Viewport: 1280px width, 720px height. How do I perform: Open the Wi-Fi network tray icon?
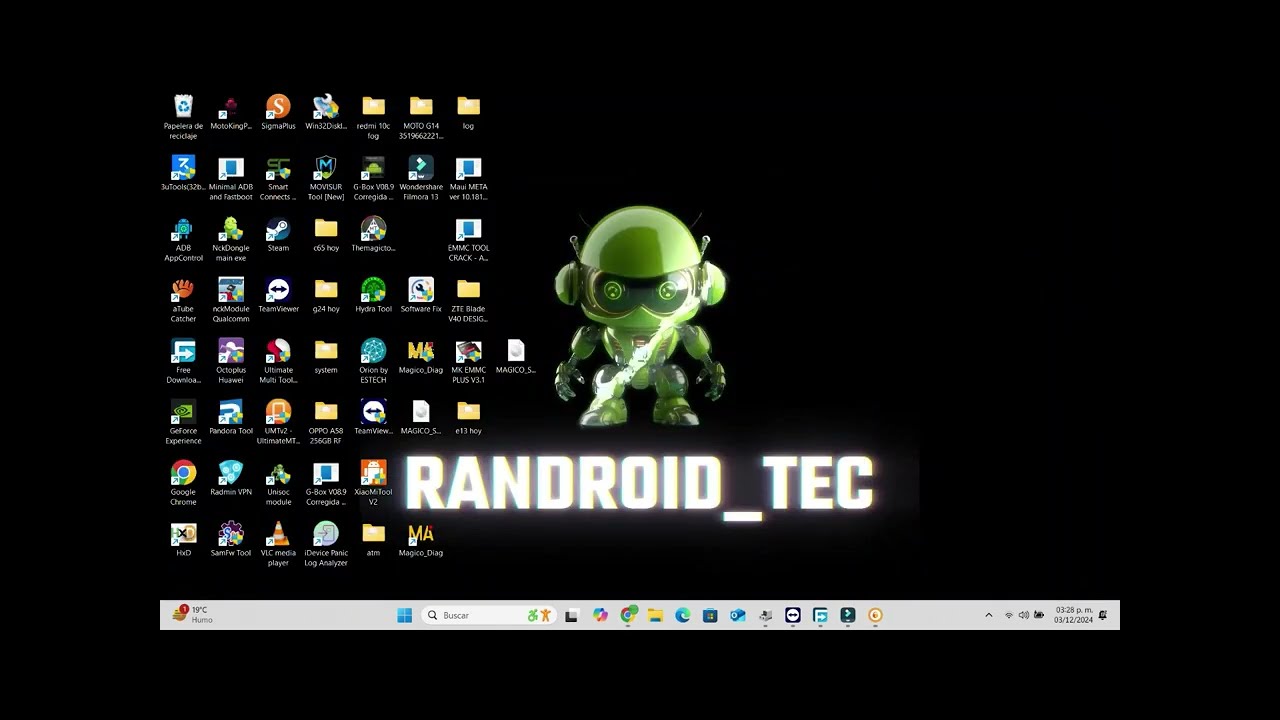[1009, 615]
